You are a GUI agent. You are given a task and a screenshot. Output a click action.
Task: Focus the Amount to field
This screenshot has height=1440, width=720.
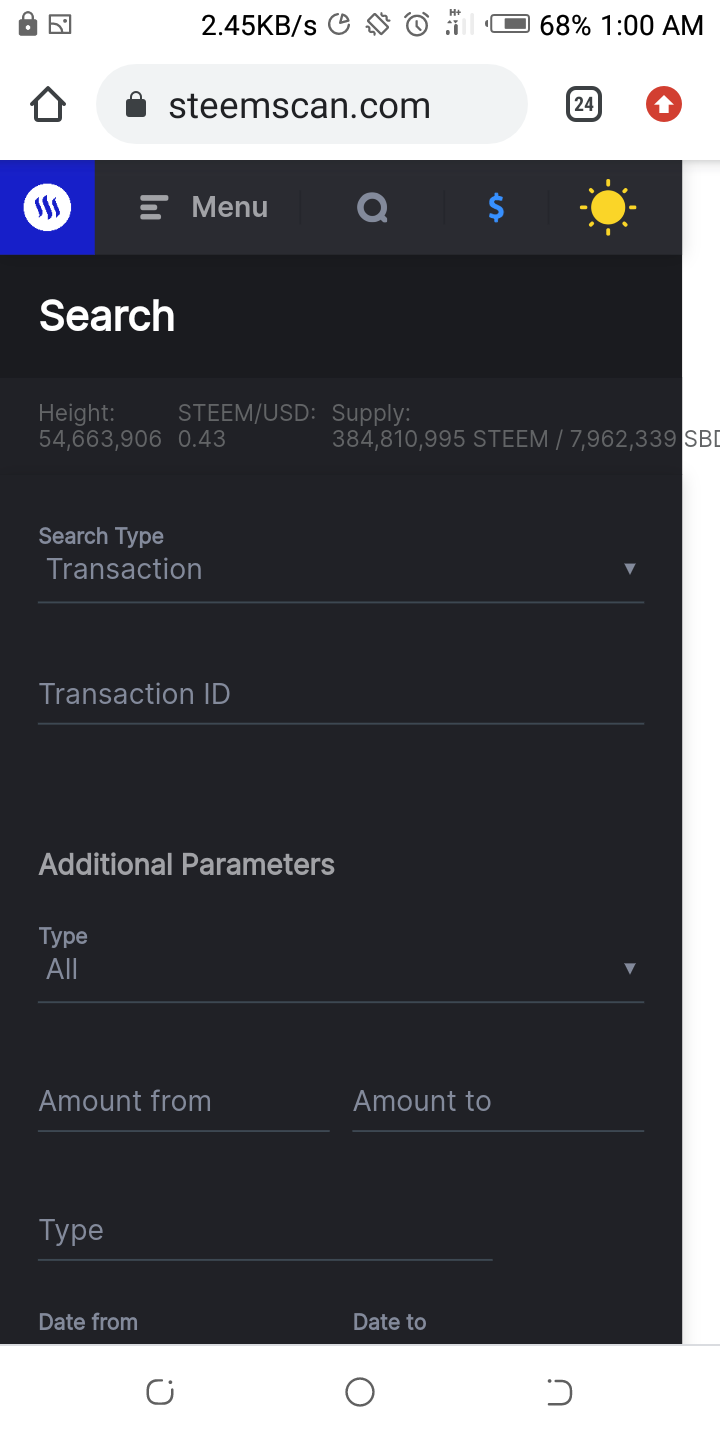(498, 1102)
